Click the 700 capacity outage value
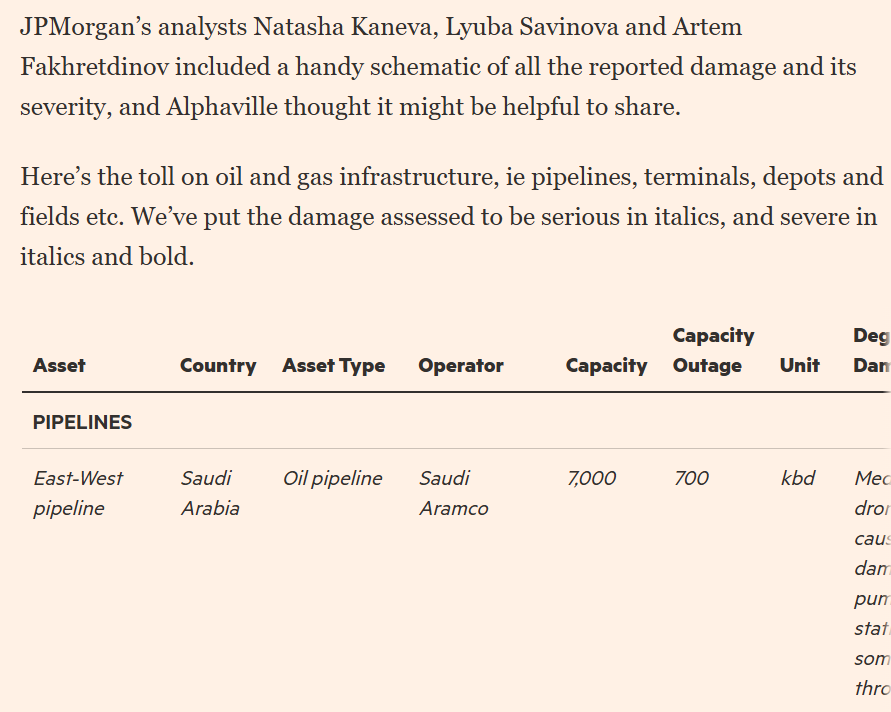This screenshot has width=891, height=712. 691,479
